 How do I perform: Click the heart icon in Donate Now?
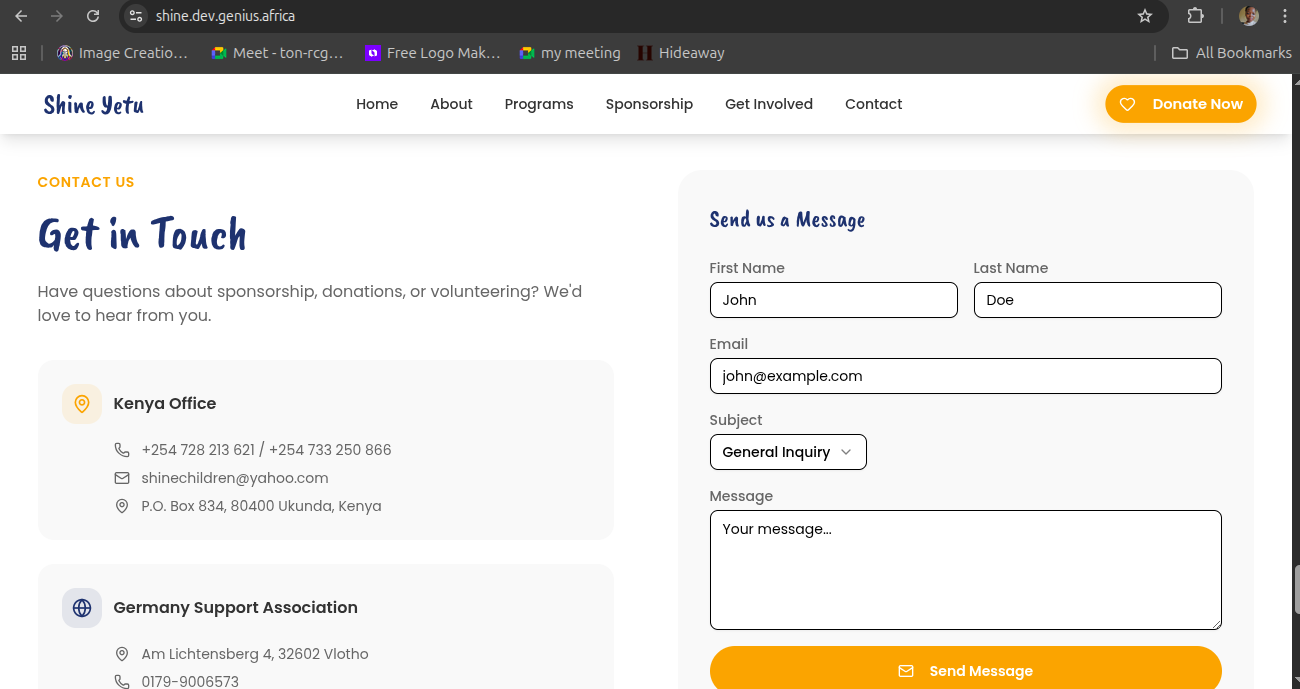(x=1127, y=104)
